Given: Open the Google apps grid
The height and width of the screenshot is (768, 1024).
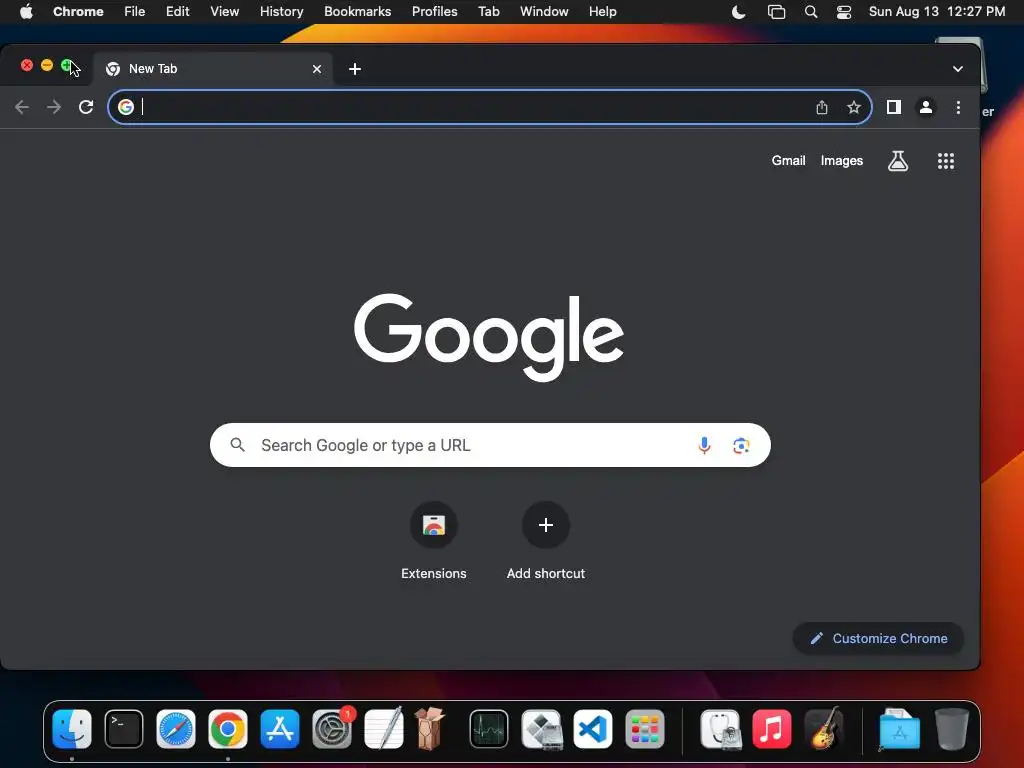Looking at the screenshot, I should 946,161.
